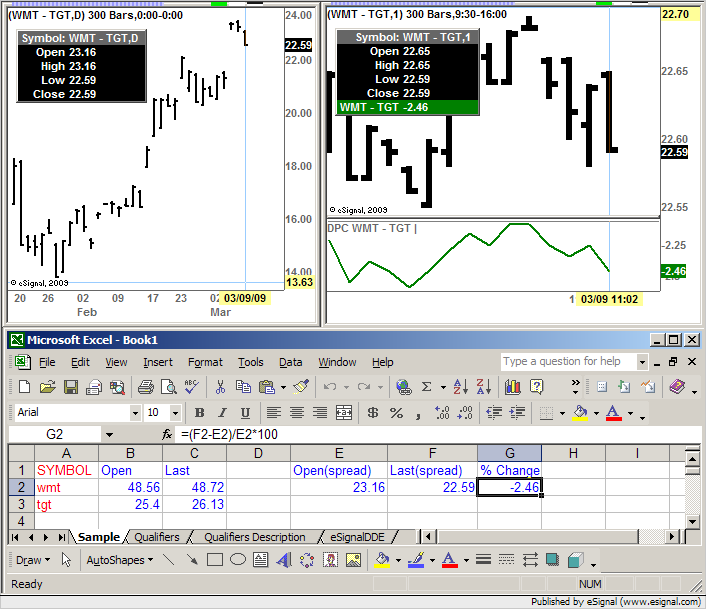Screen dimensions: 706x609
Task: Select cell E2 containing 23.16
Action: (x=339, y=487)
